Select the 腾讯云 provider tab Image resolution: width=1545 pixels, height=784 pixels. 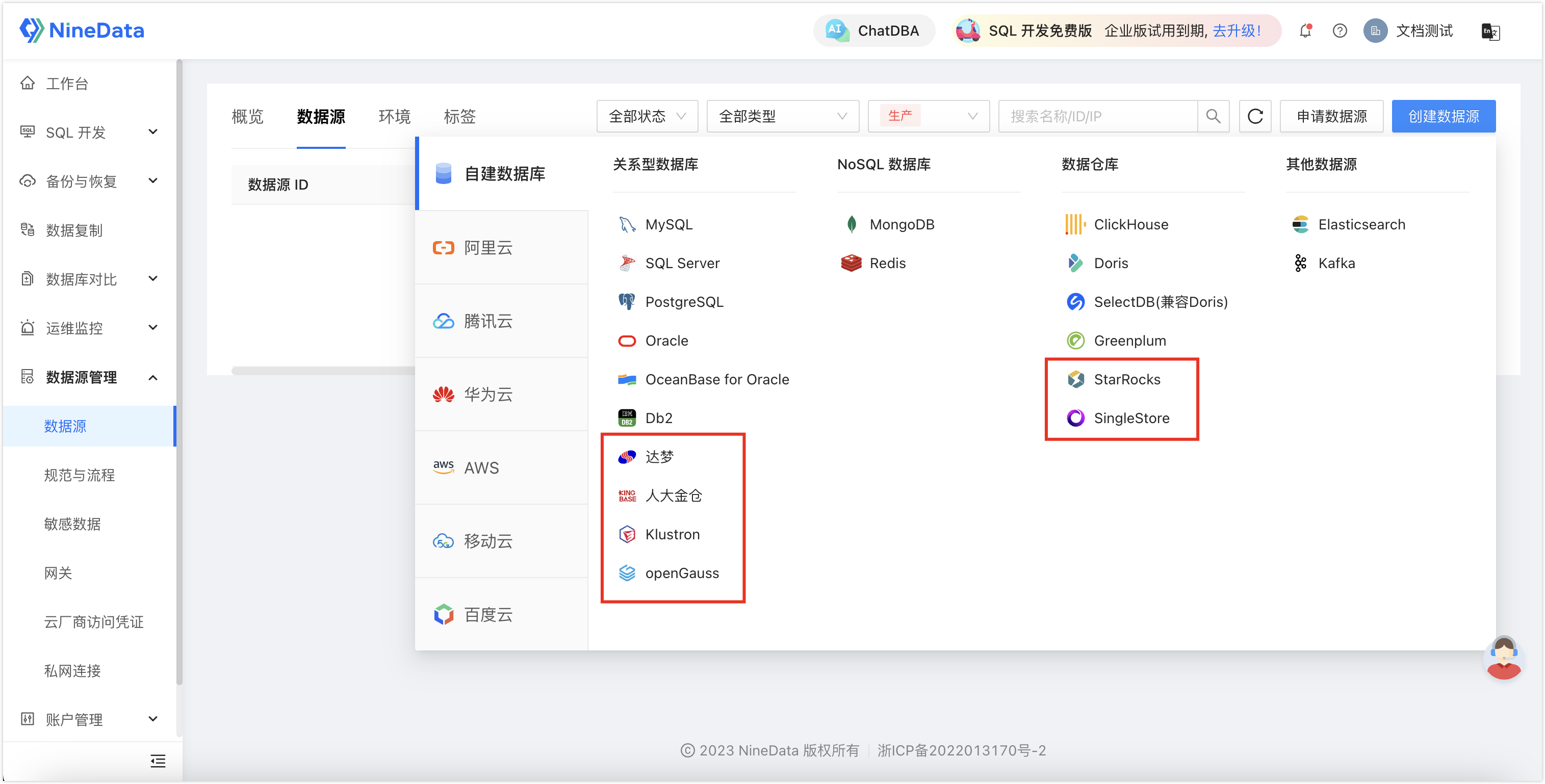pyautogui.click(x=502, y=321)
